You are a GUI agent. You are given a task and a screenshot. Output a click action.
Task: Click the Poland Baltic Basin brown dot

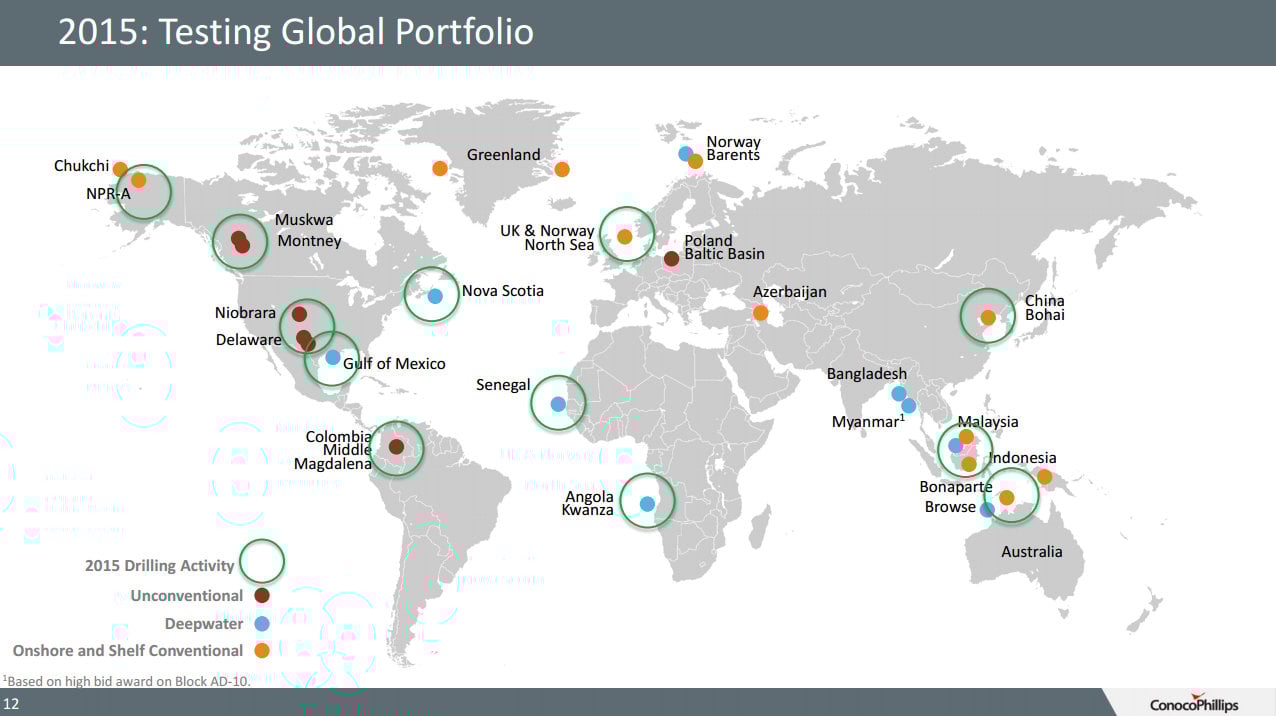[x=671, y=259]
